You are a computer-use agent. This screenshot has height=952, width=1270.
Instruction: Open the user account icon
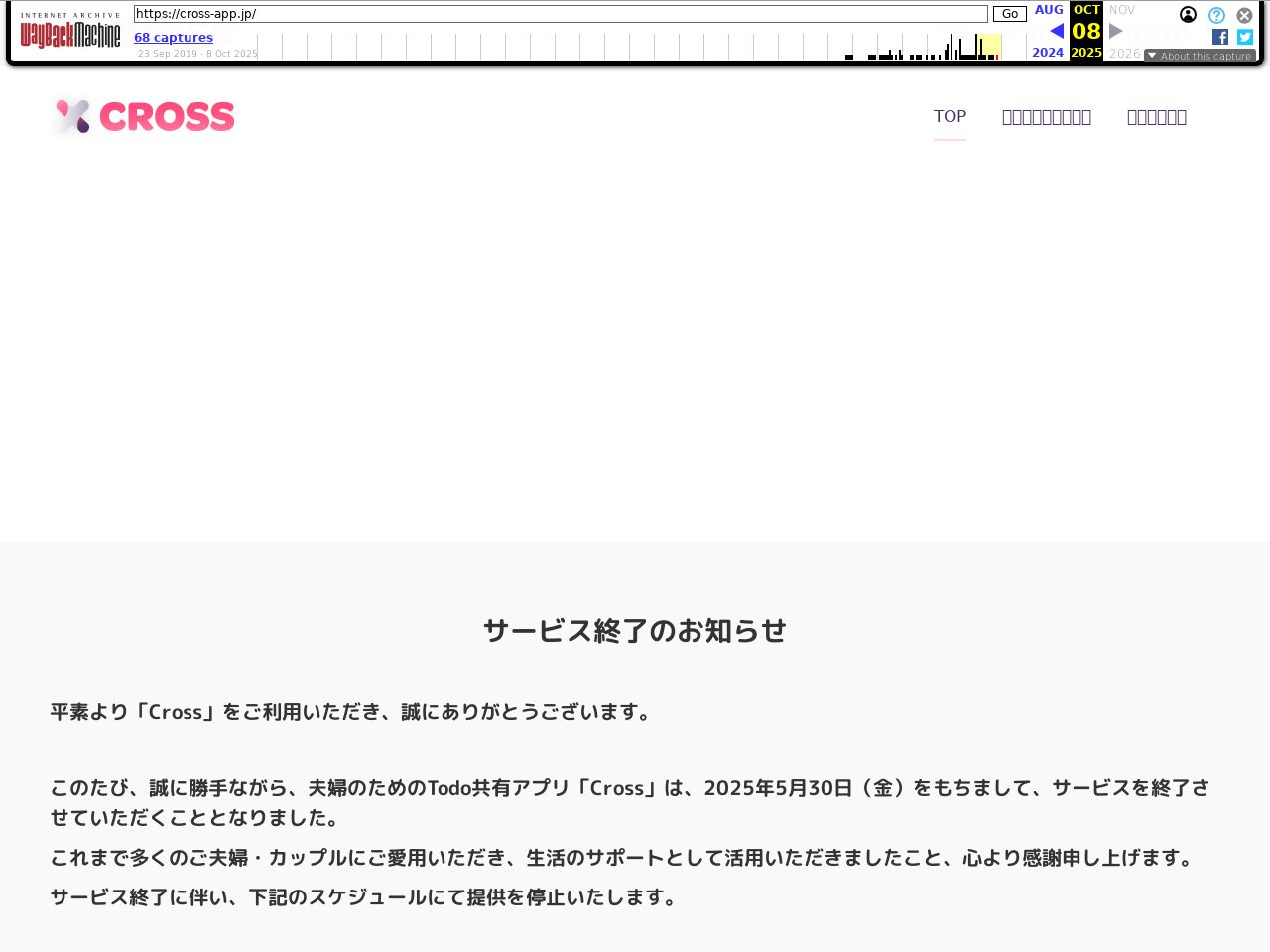(1188, 15)
